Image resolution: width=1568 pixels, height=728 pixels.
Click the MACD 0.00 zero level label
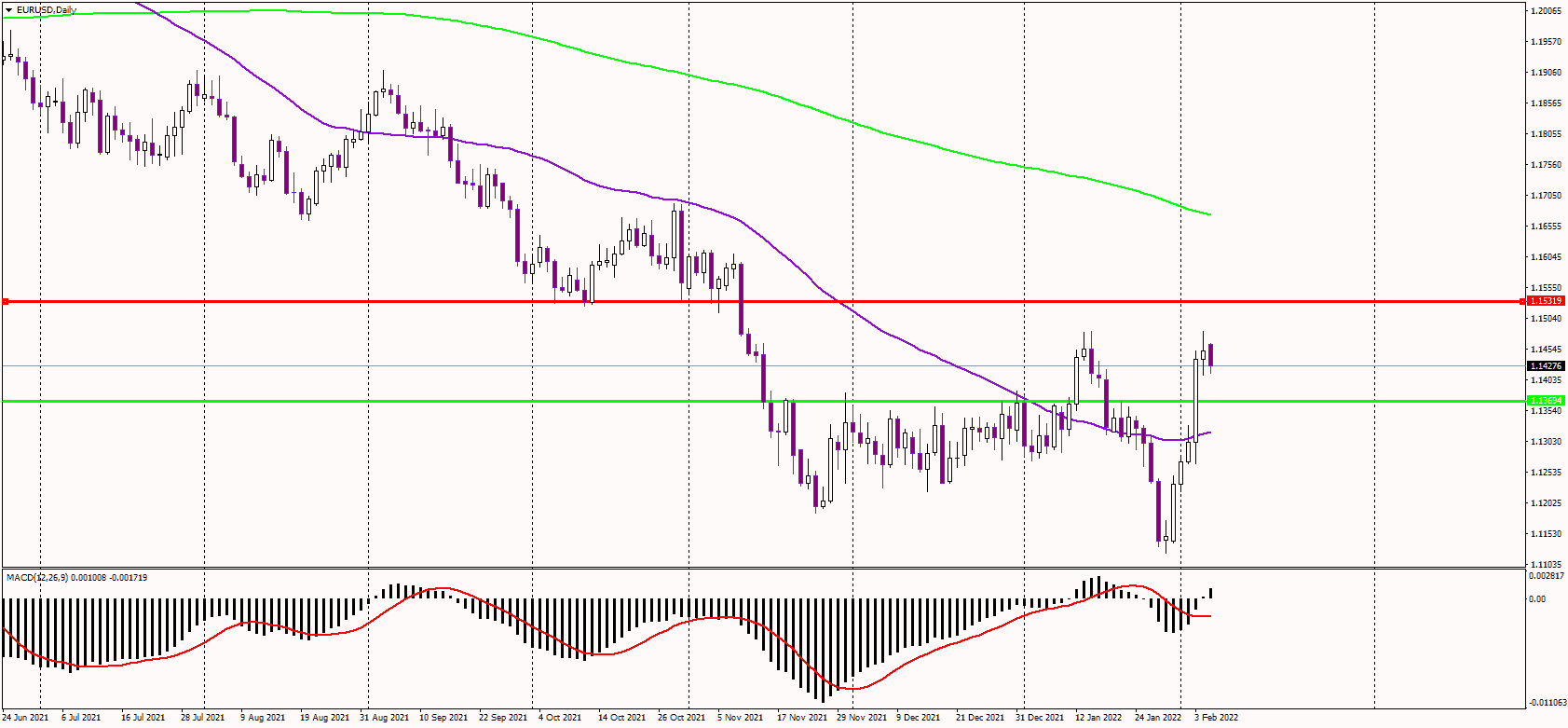[1538, 599]
